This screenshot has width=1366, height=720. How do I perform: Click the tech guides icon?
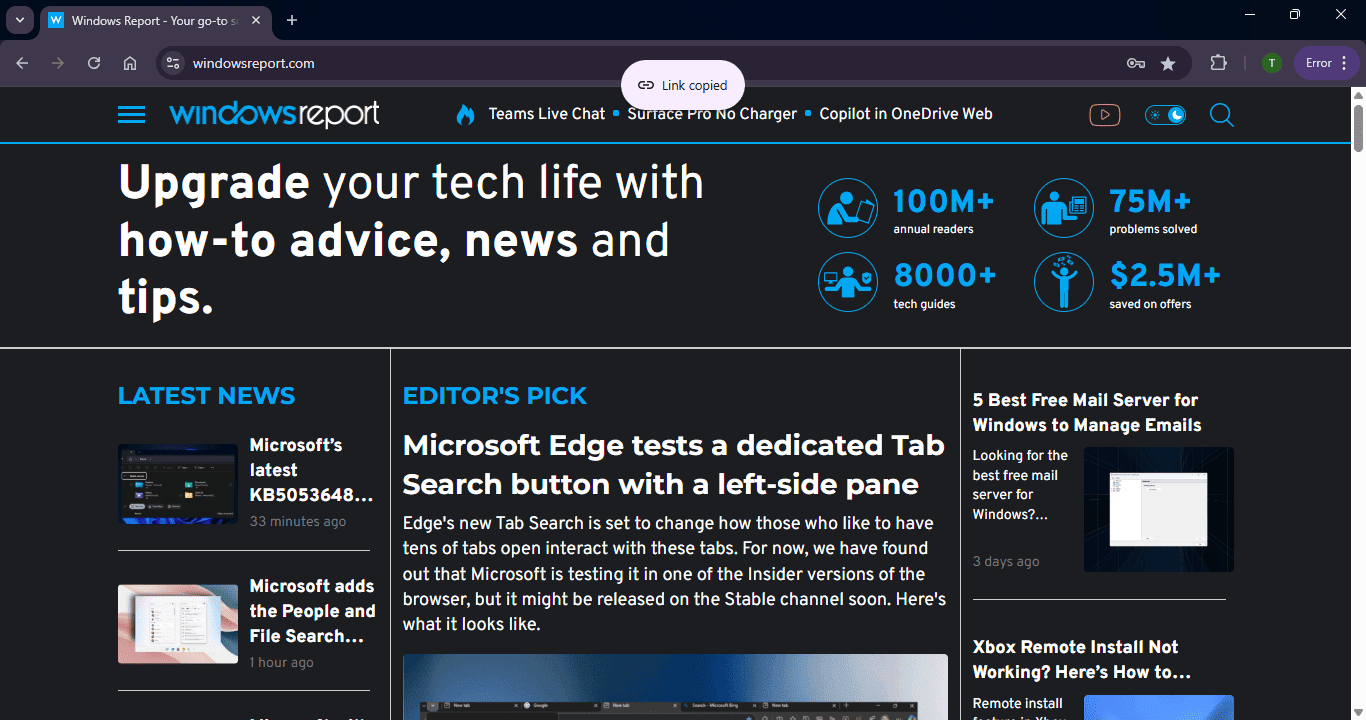[x=848, y=282]
